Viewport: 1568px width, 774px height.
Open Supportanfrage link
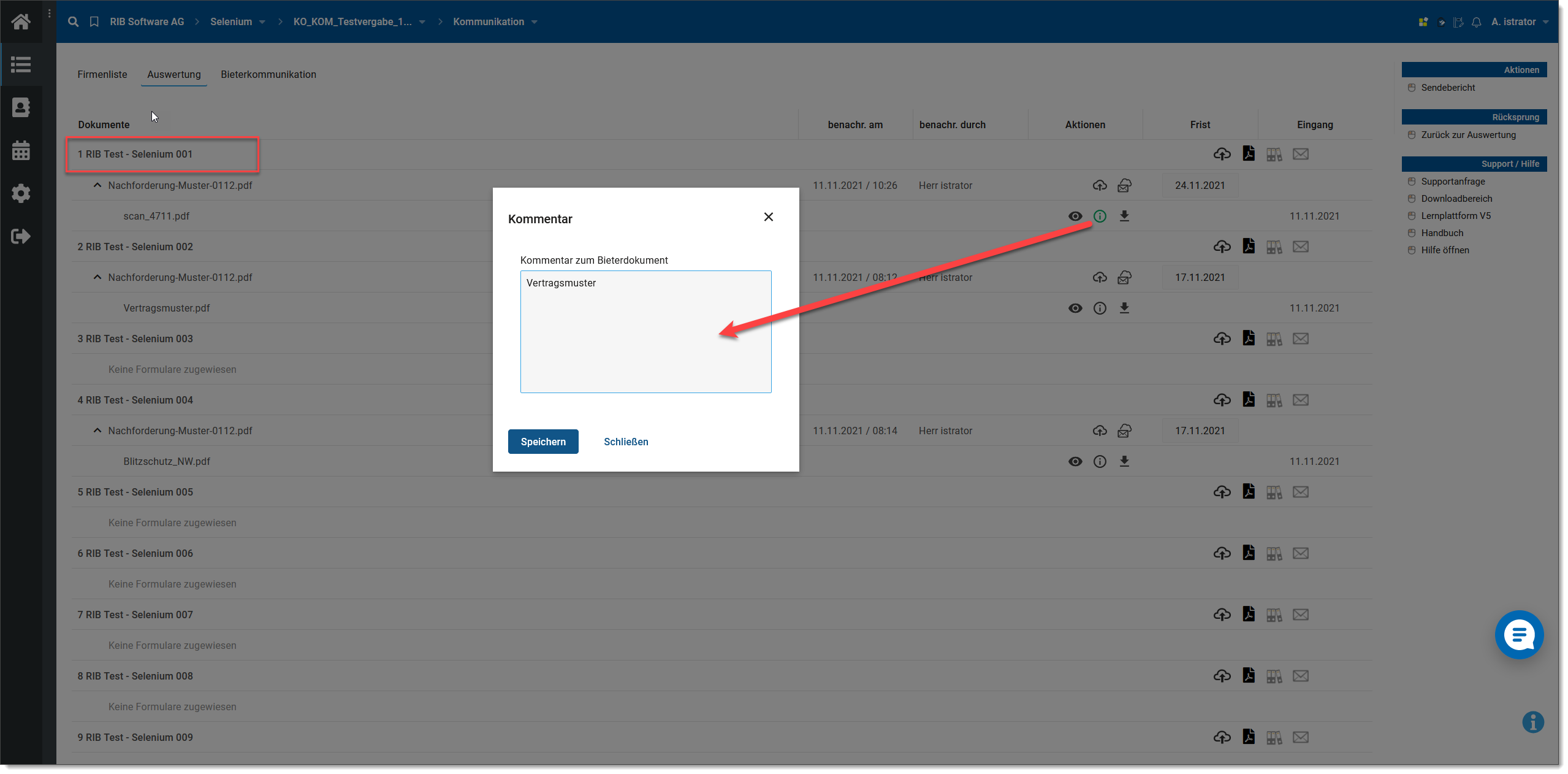point(1452,182)
